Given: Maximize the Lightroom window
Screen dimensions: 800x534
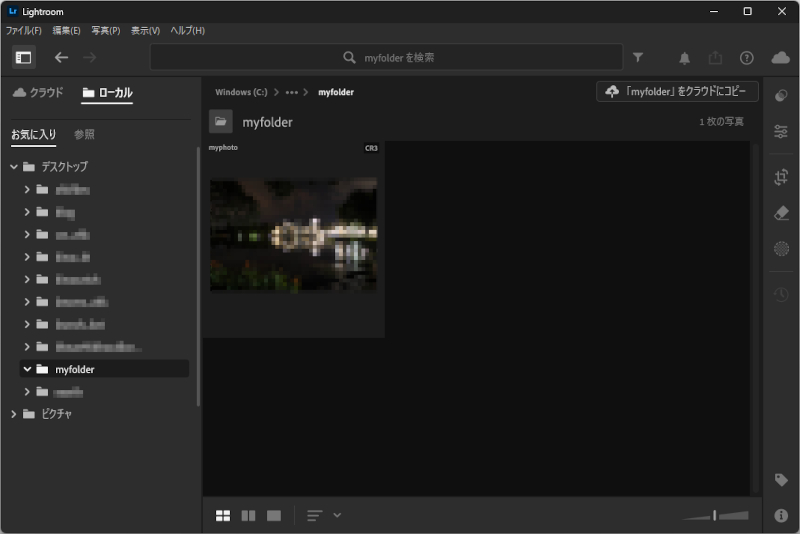Looking at the screenshot, I should point(747,11).
